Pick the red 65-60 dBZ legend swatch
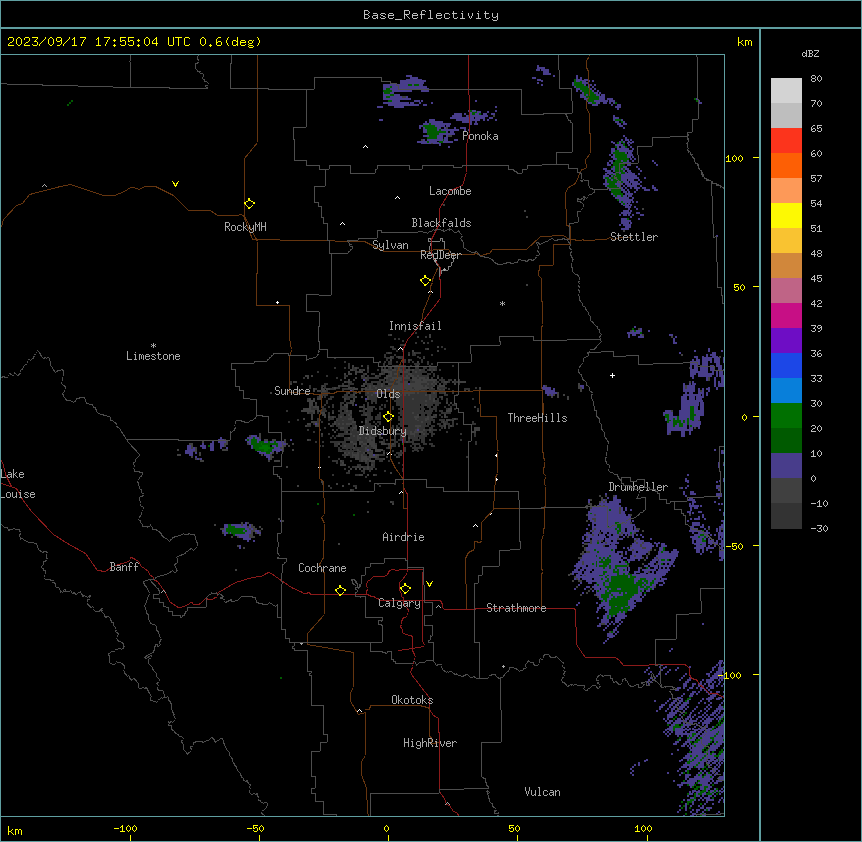The height and width of the screenshot is (842, 862). click(786, 140)
